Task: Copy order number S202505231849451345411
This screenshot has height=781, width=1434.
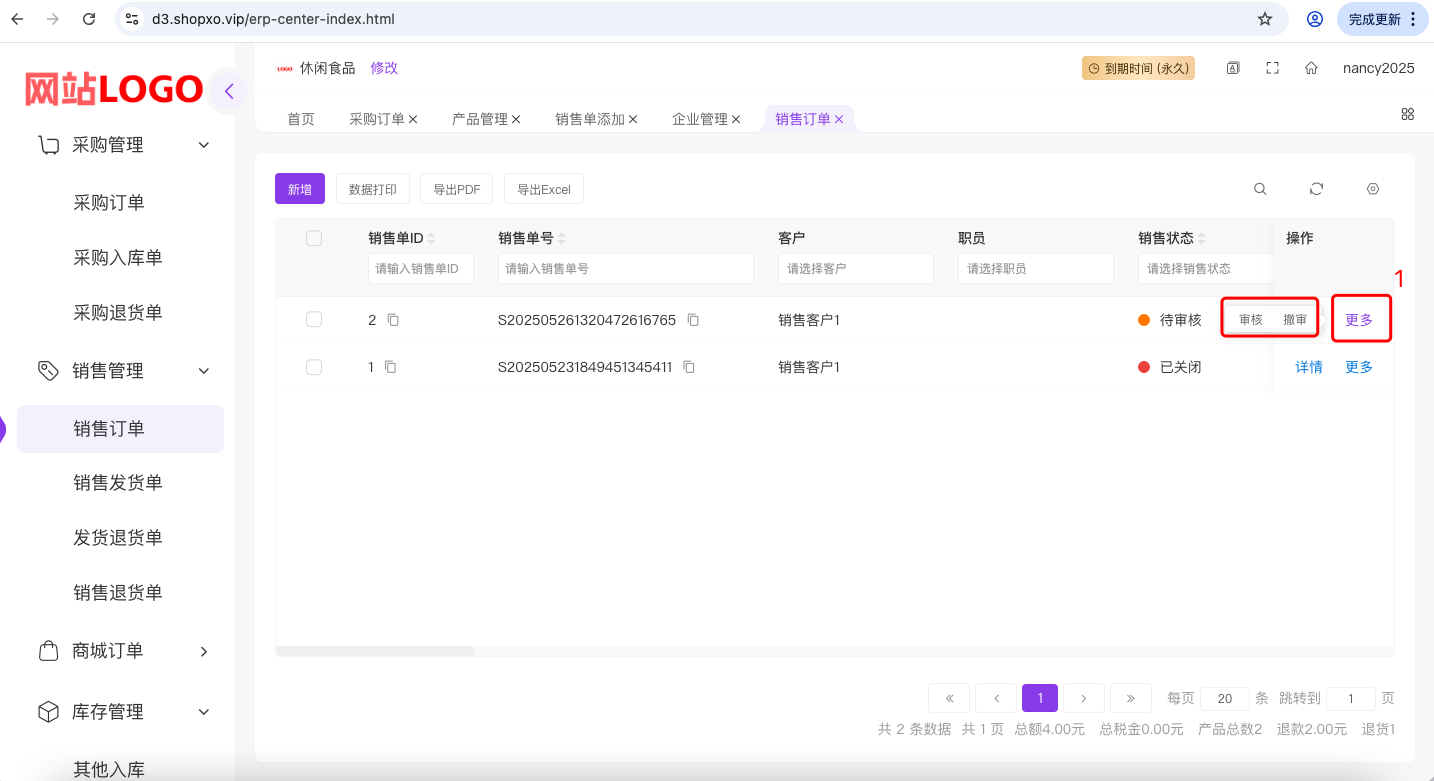Action: [x=689, y=367]
